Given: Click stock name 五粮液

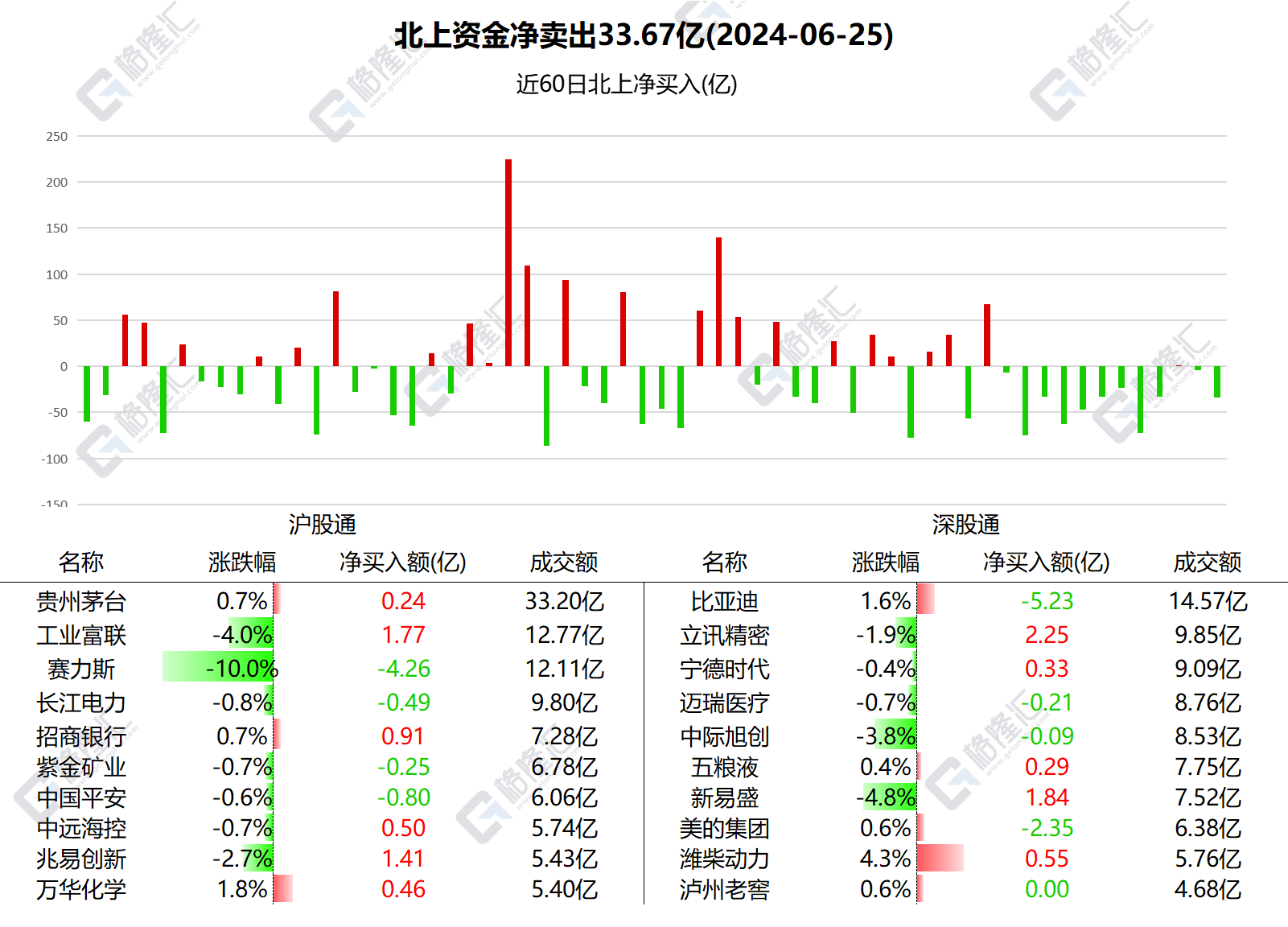Looking at the screenshot, I should (x=725, y=767).
